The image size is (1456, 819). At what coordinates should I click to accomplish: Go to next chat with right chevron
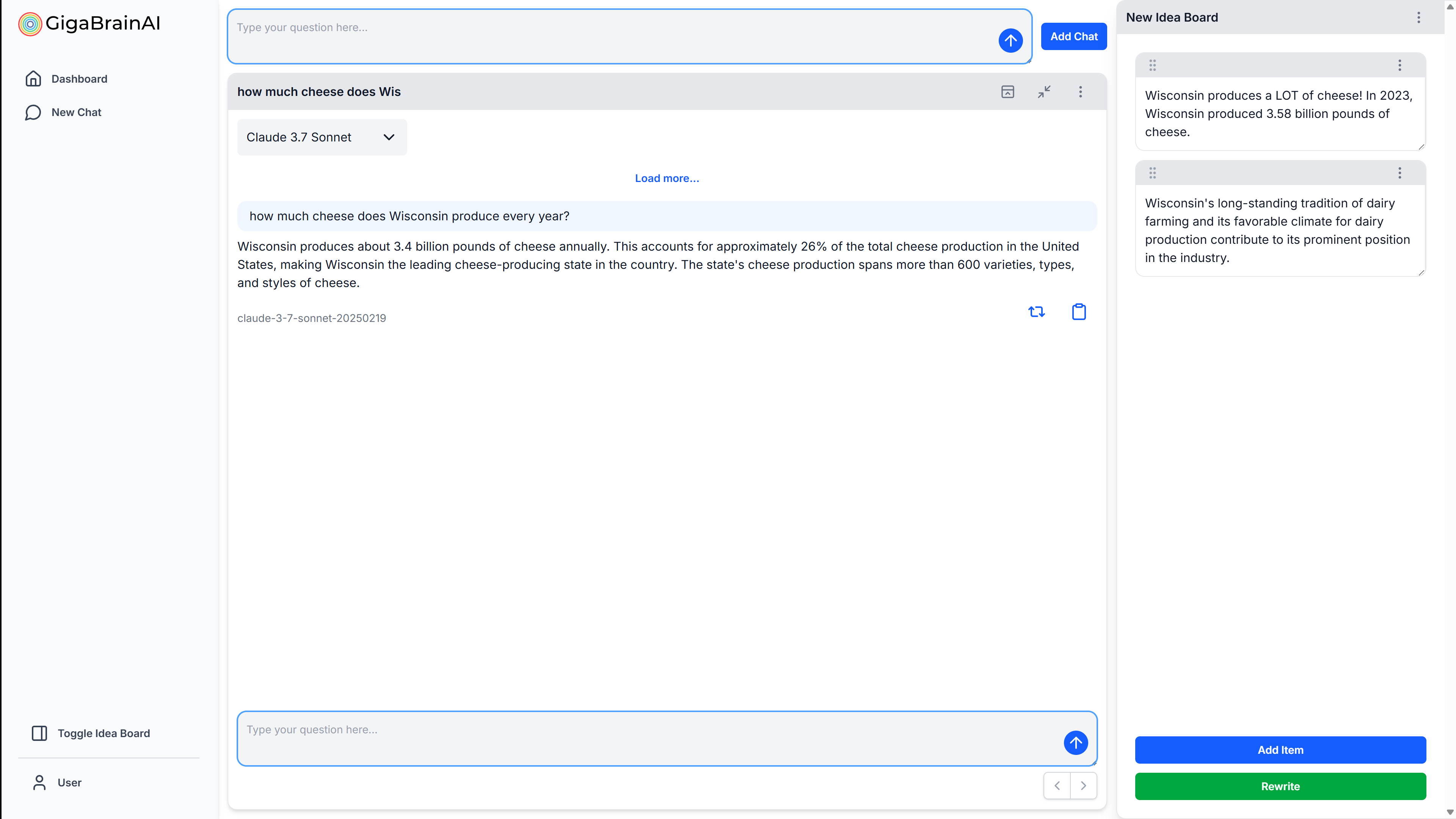1083,786
